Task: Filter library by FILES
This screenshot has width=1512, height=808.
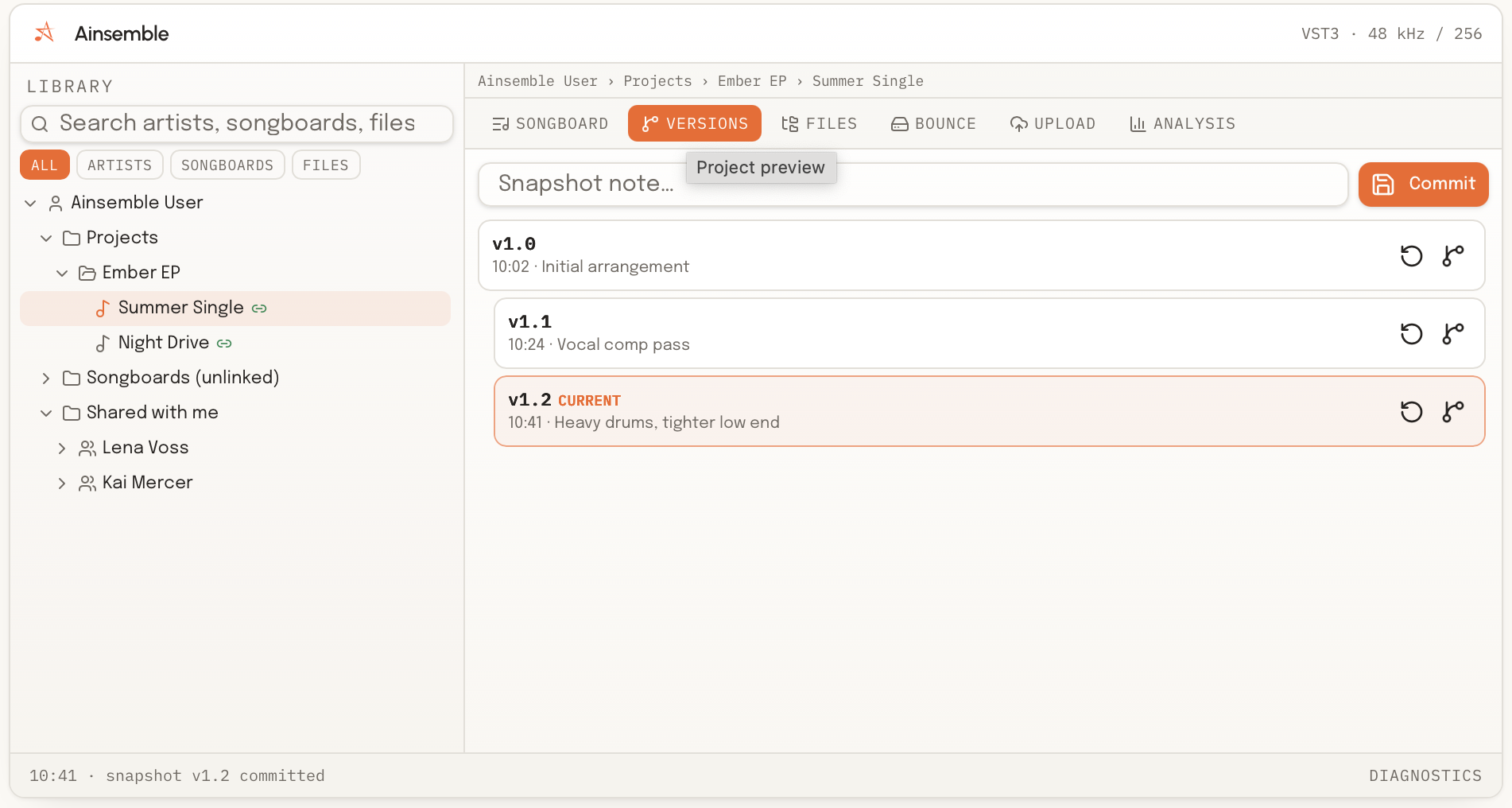Action: click(326, 165)
